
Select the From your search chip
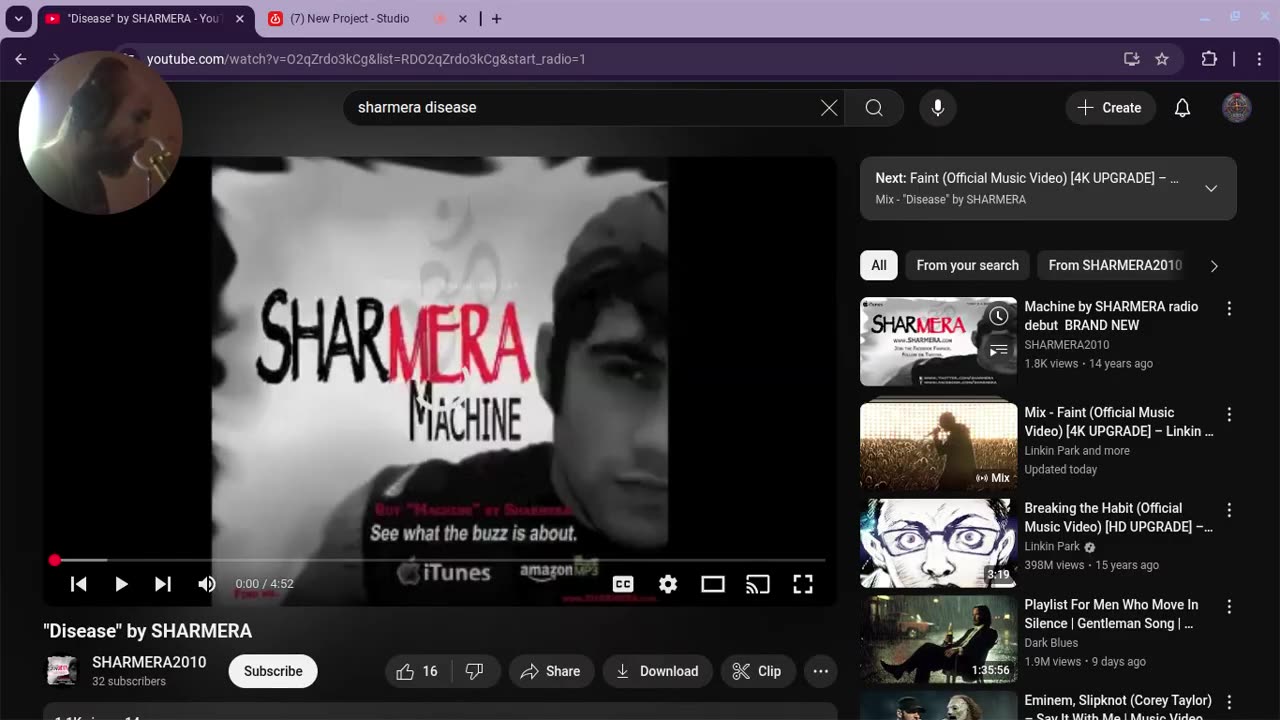[968, 265]
